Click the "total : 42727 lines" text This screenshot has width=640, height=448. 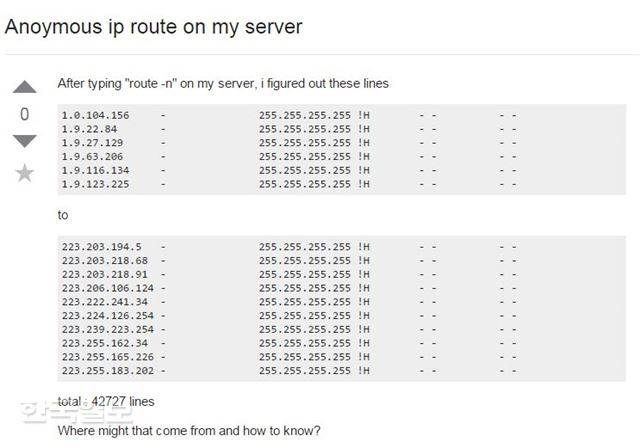coord(106,402)
